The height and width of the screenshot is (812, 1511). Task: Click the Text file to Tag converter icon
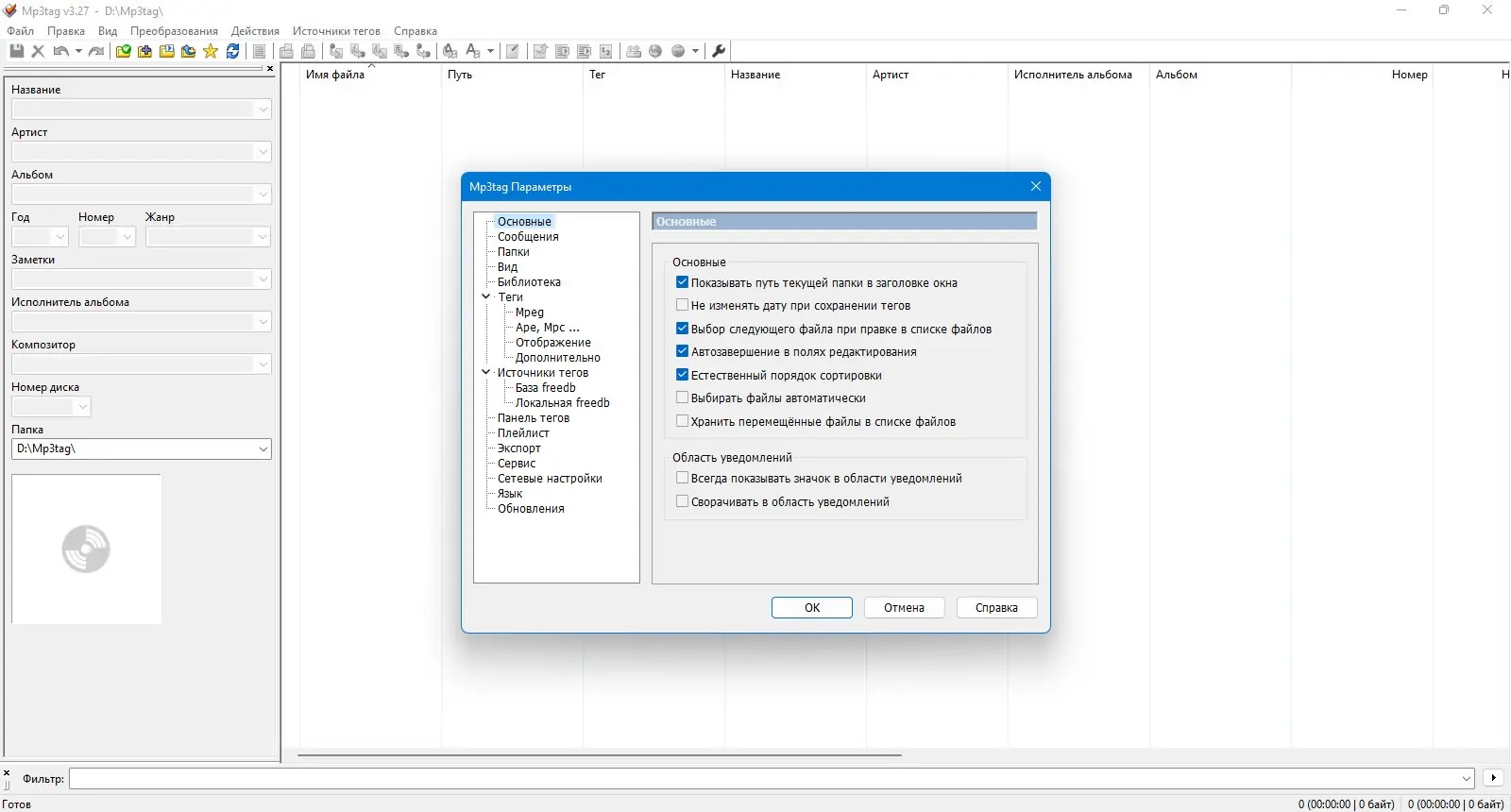[x=401, y=51]
